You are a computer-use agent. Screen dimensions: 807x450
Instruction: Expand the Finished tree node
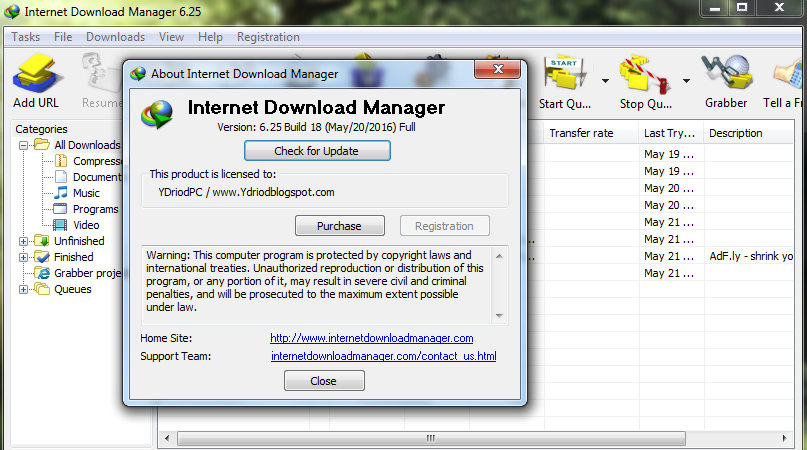(x=23, y=257)
